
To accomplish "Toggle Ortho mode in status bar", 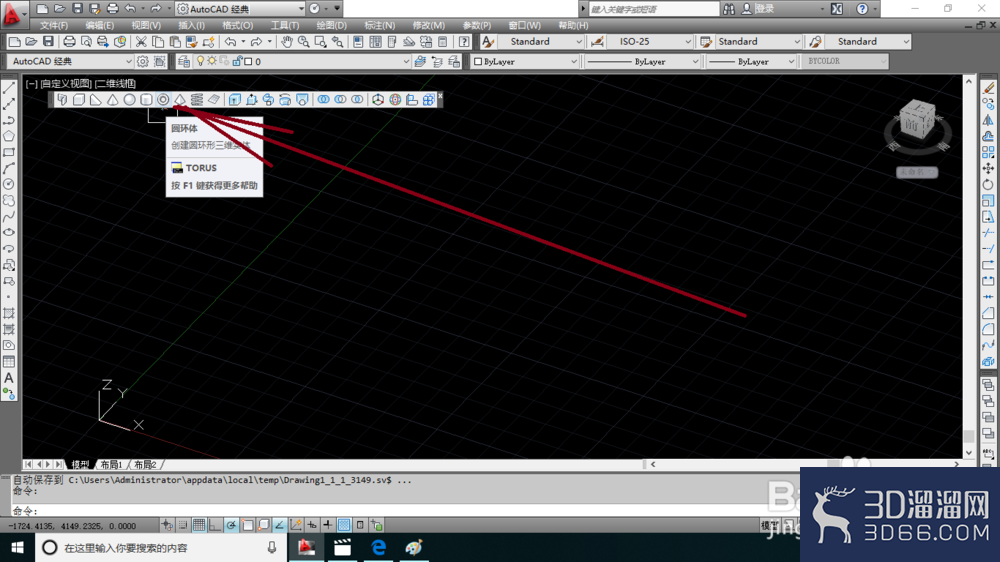I will coord(215,525).
